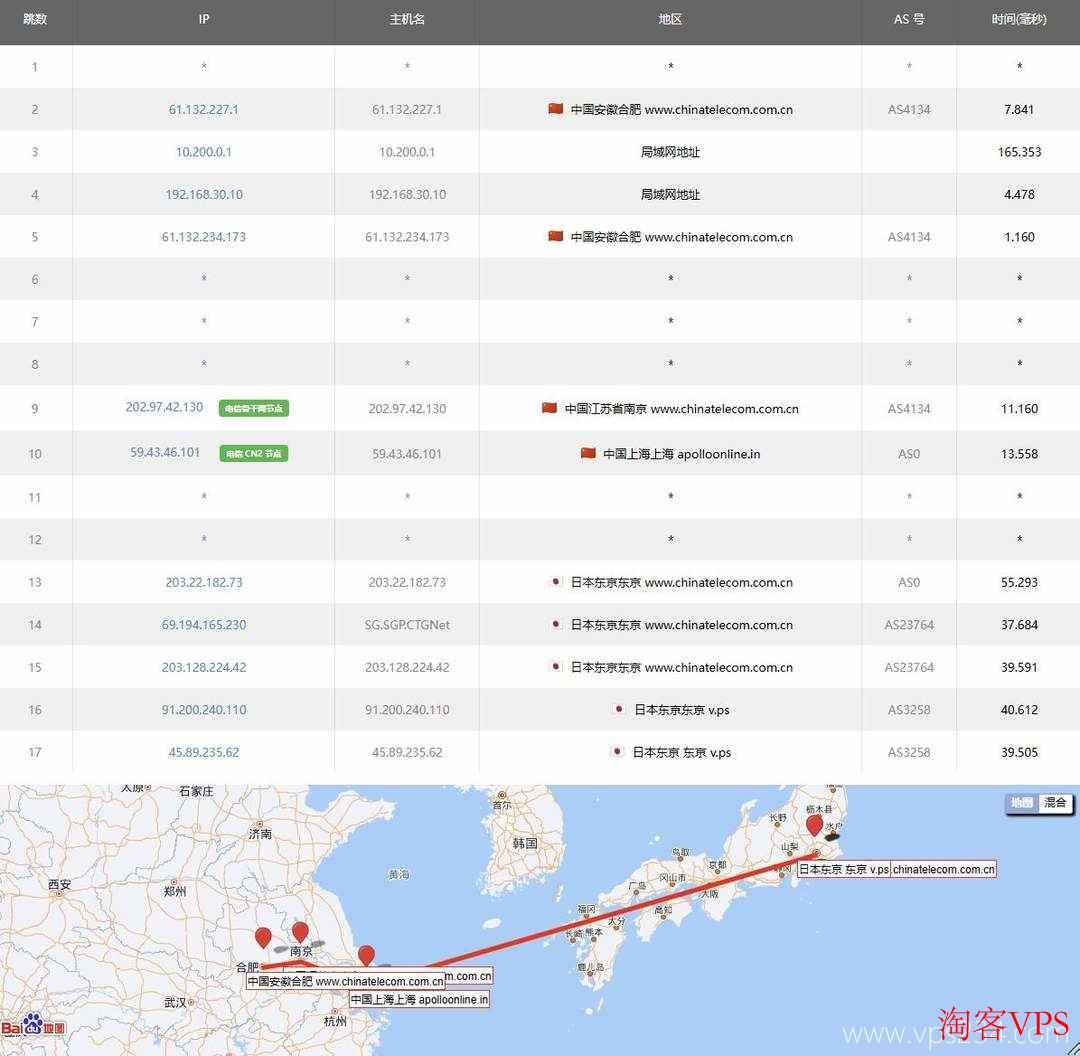
Task: Switch the map to 混合 view
Action: coord(1055,803)
